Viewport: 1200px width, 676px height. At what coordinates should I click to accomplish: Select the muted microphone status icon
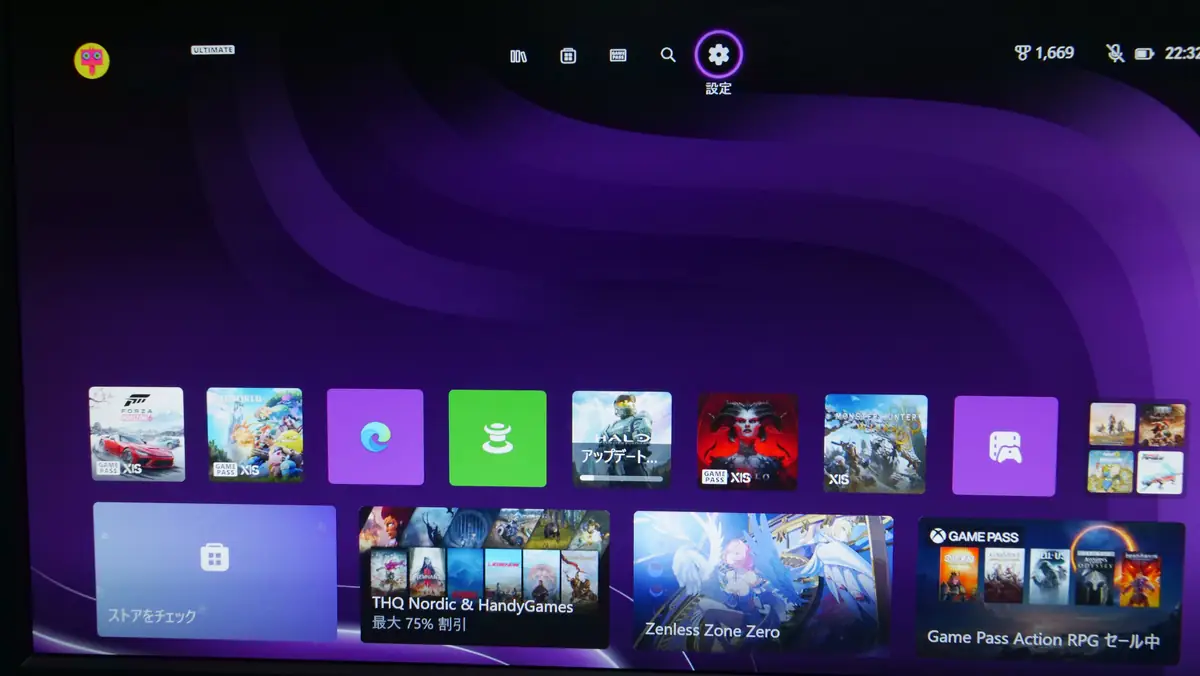[1115, 53]
